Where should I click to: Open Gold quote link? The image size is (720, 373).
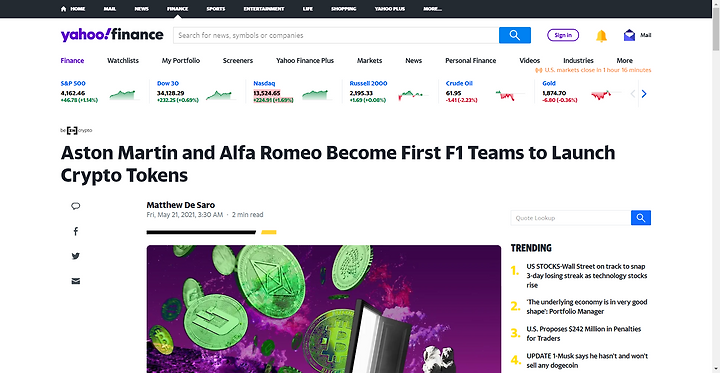[x=549, y=84]
